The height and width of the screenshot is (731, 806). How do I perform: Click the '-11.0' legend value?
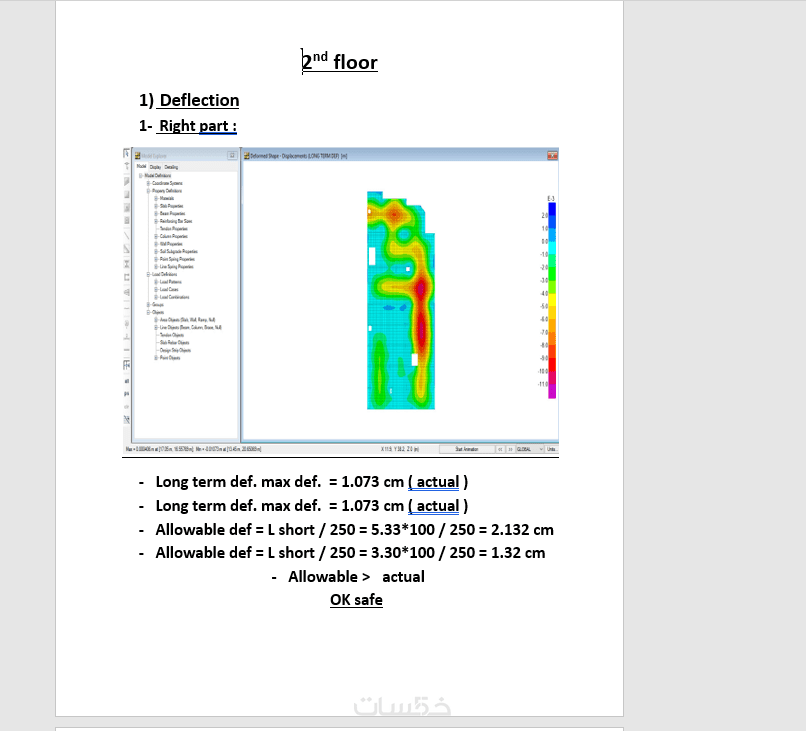[x=543, y=384]
